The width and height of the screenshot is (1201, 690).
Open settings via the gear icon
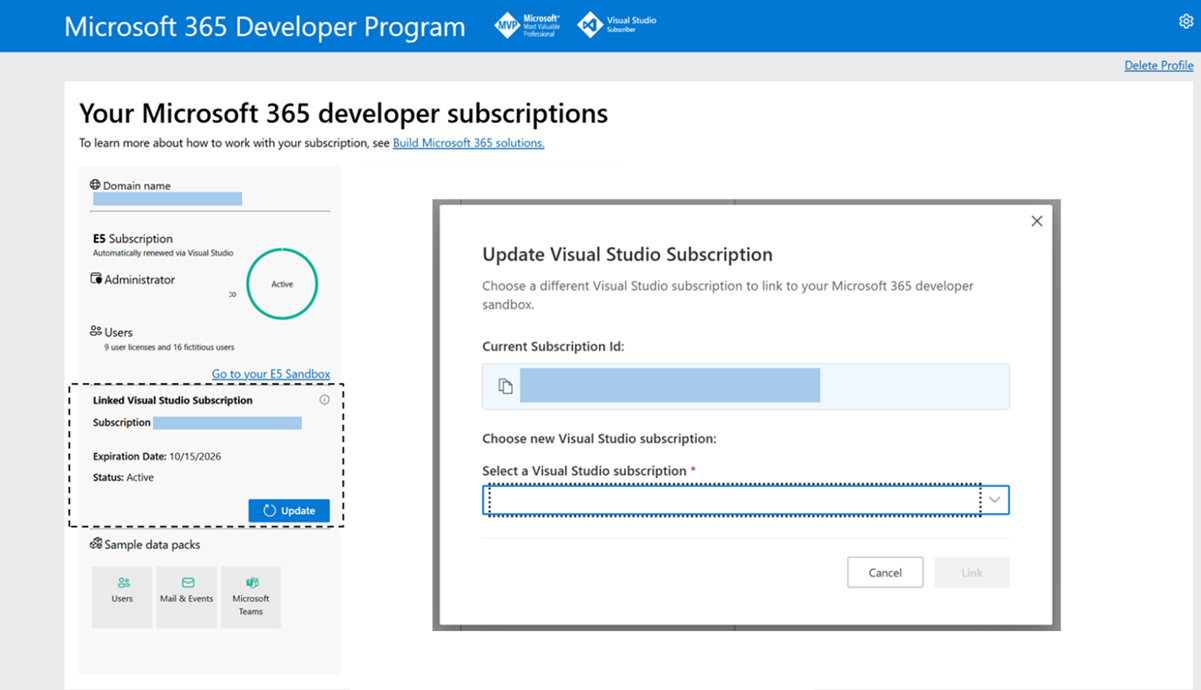point(1188,22)
